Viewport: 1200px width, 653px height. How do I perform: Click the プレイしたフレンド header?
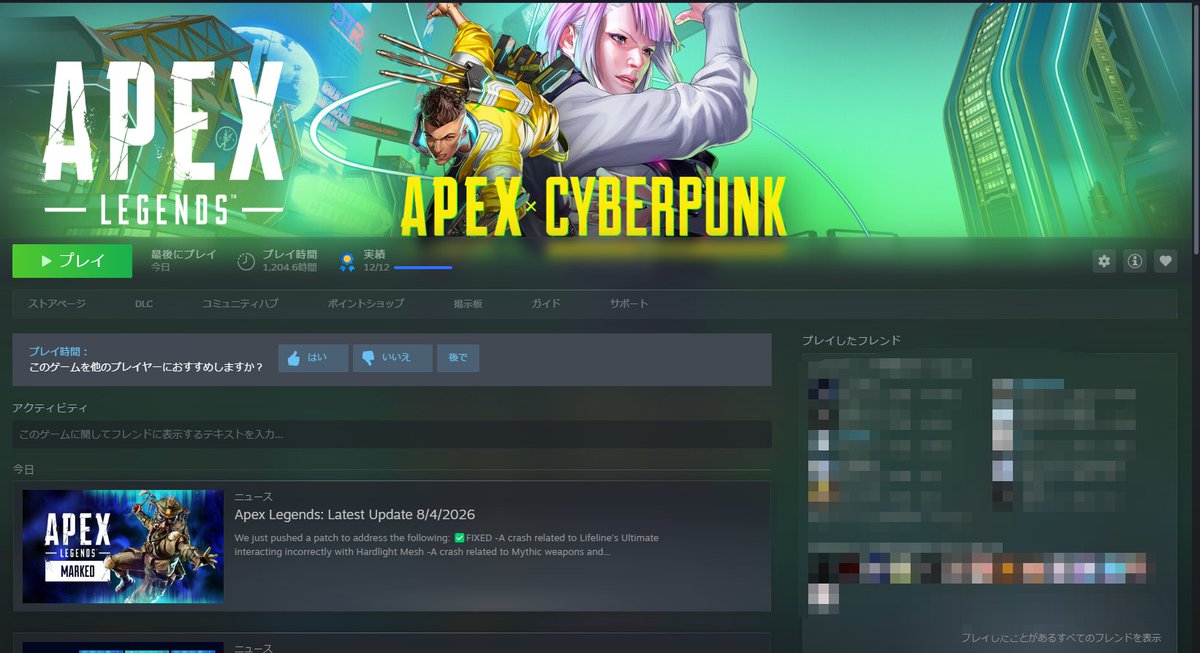851,340
